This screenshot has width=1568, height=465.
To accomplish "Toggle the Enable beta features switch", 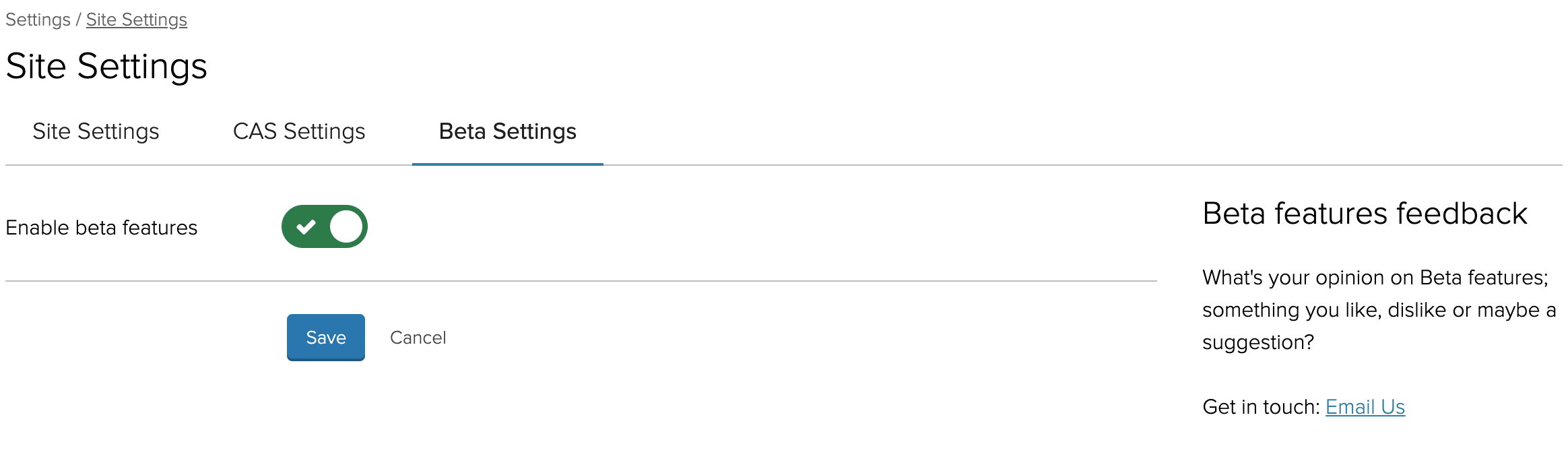I will [x=324, y=226].
